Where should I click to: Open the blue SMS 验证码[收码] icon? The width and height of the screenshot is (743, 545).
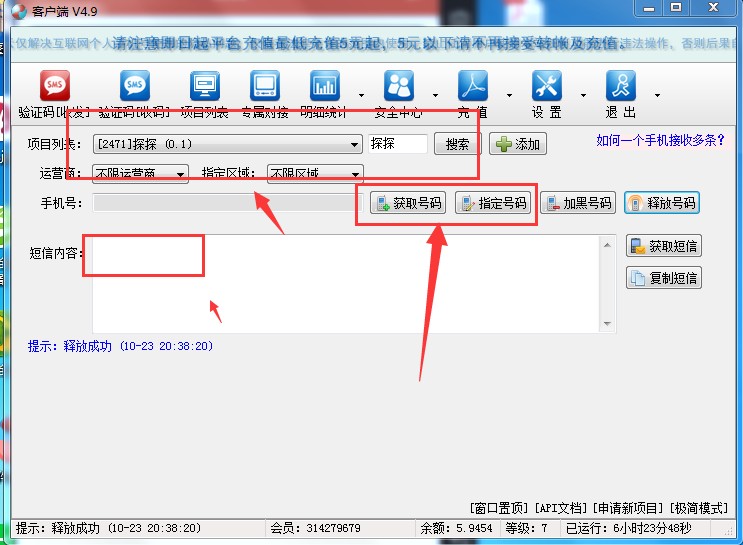pyautogui.click(x=135, y=86)
